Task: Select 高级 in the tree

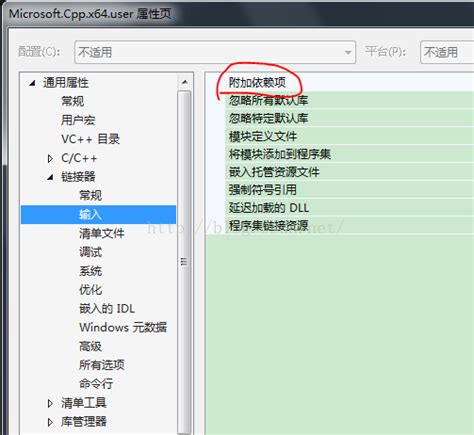Action: 90,346
